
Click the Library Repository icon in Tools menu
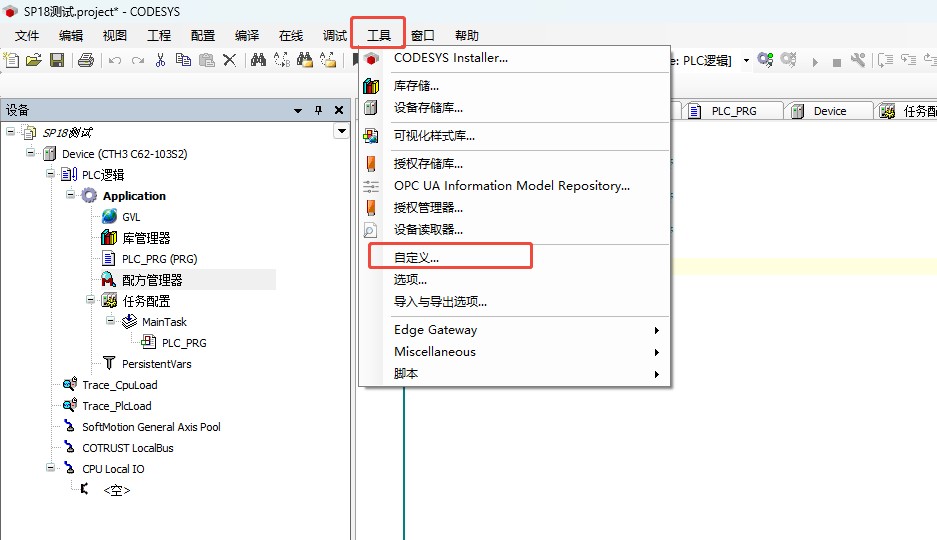[370, 86]
